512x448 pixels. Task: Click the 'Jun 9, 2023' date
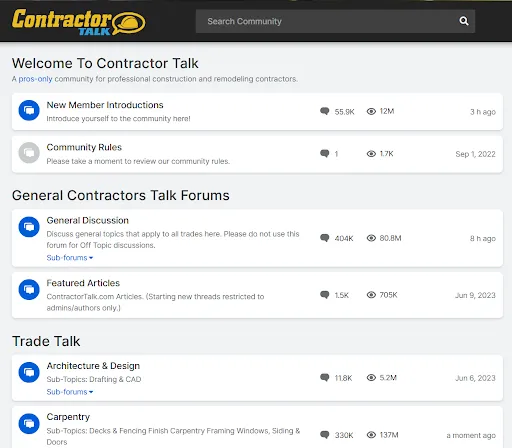point(475,295)
